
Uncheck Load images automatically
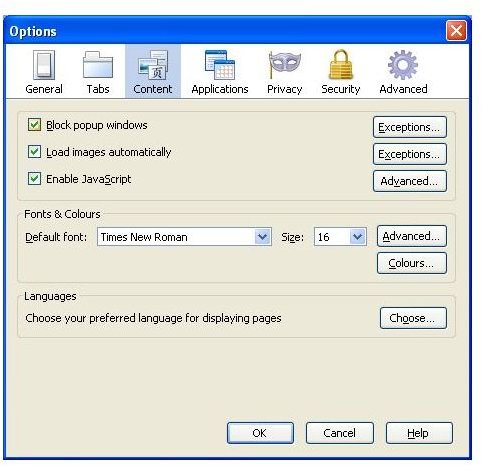click(34, 152)
